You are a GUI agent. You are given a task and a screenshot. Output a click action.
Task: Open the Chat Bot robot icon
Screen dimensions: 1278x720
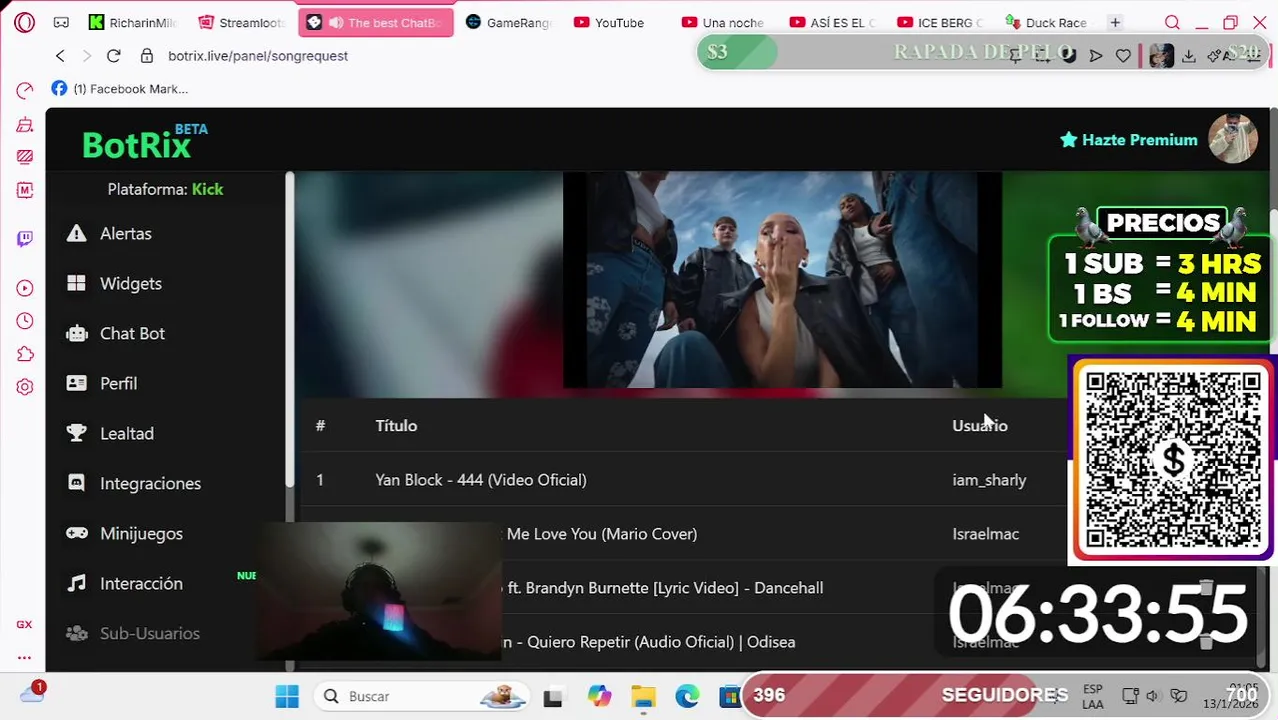tap(76, 333)
